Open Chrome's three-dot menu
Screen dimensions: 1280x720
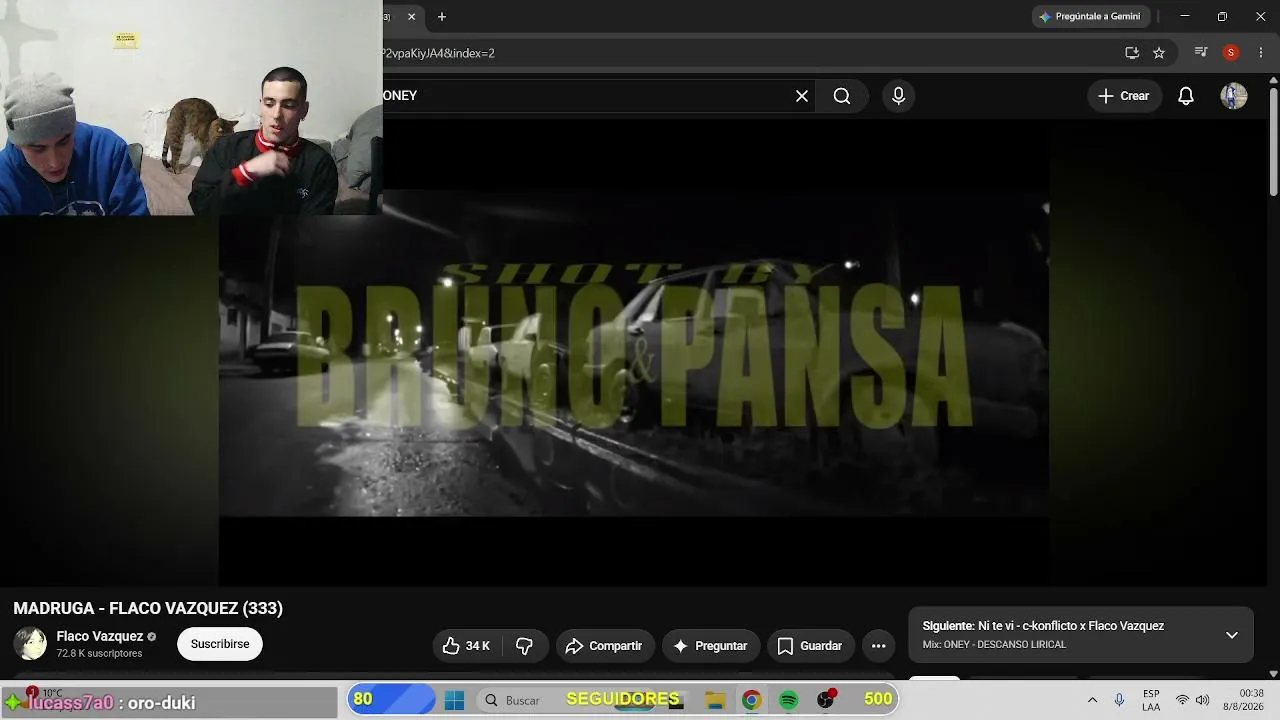tap(1260, 53)
